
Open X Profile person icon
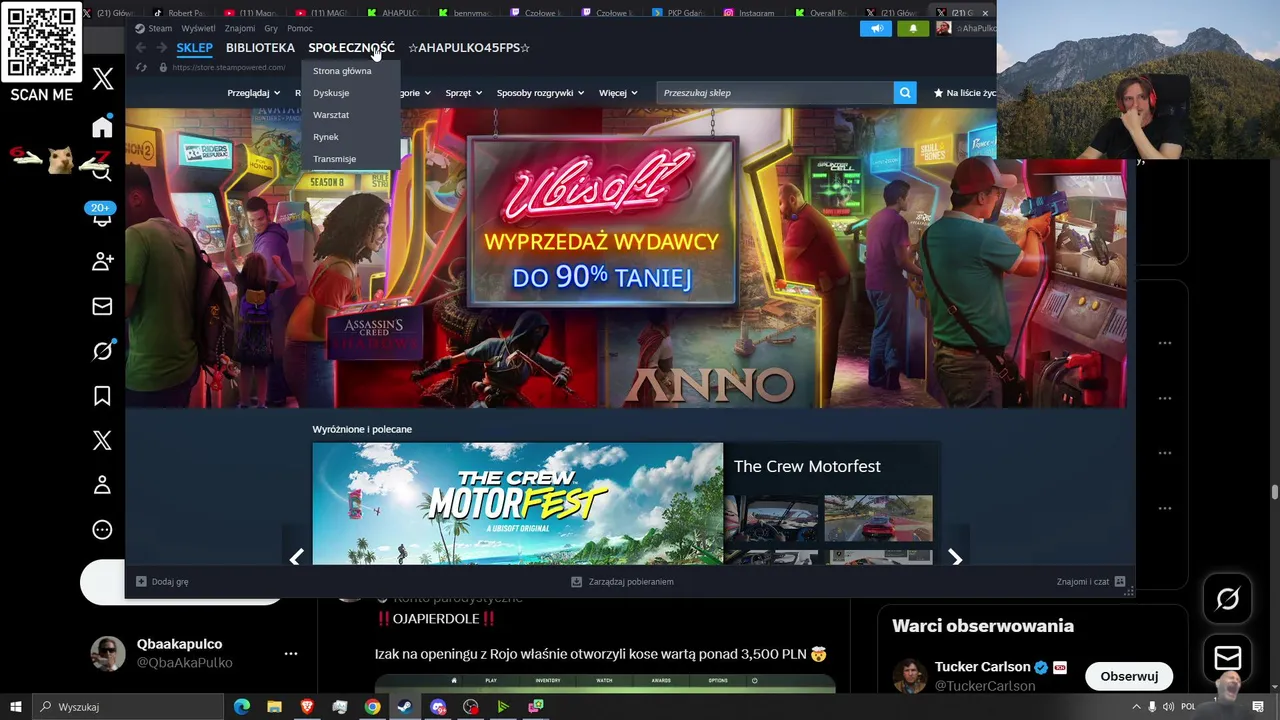tap(102, 485)
